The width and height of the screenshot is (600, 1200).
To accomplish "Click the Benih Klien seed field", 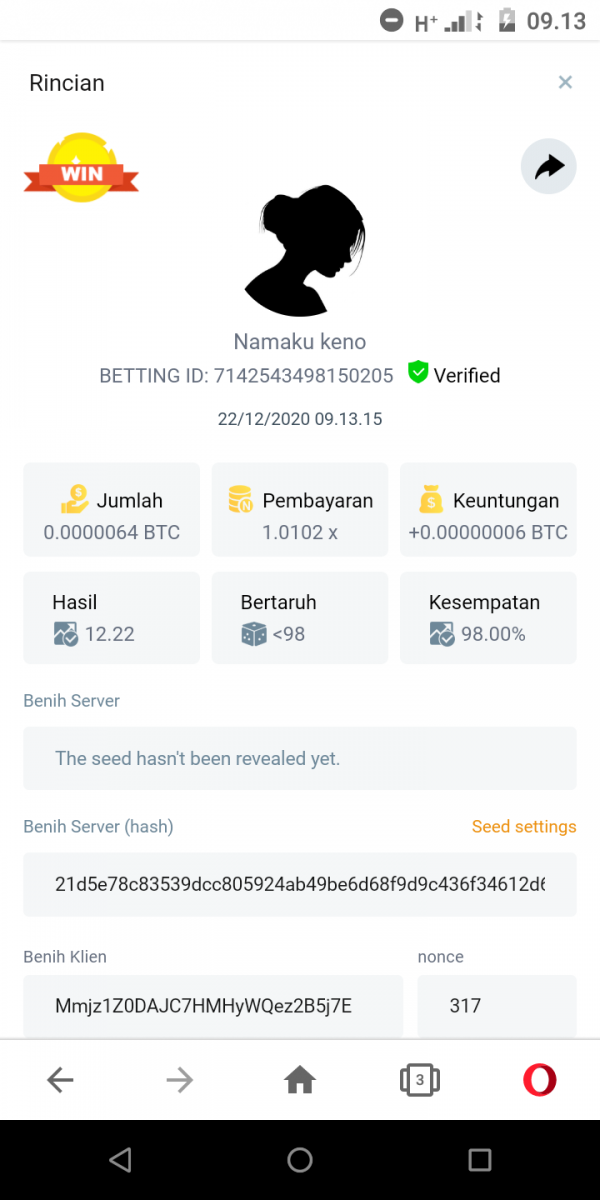I will [x=213, y=1006].
